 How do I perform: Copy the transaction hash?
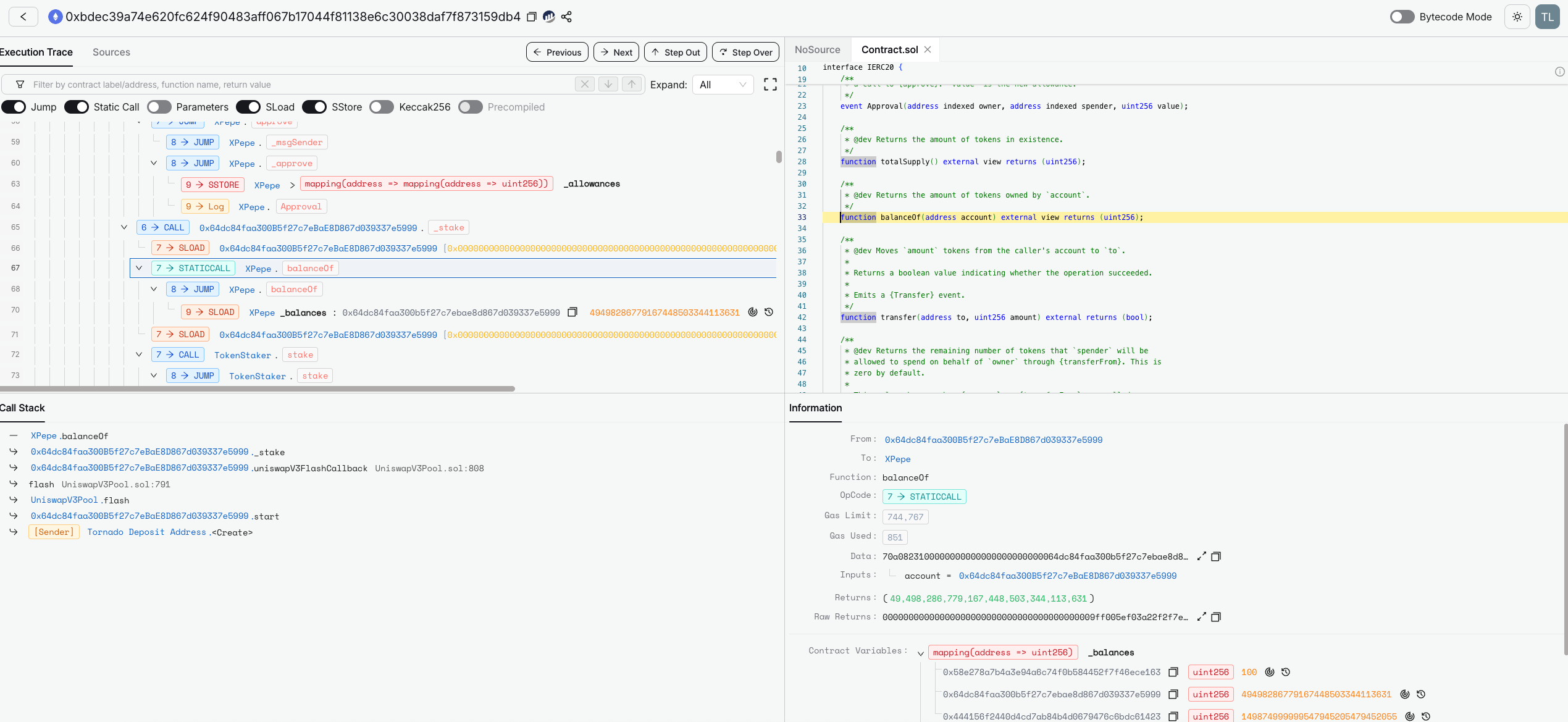click(531, 17)
